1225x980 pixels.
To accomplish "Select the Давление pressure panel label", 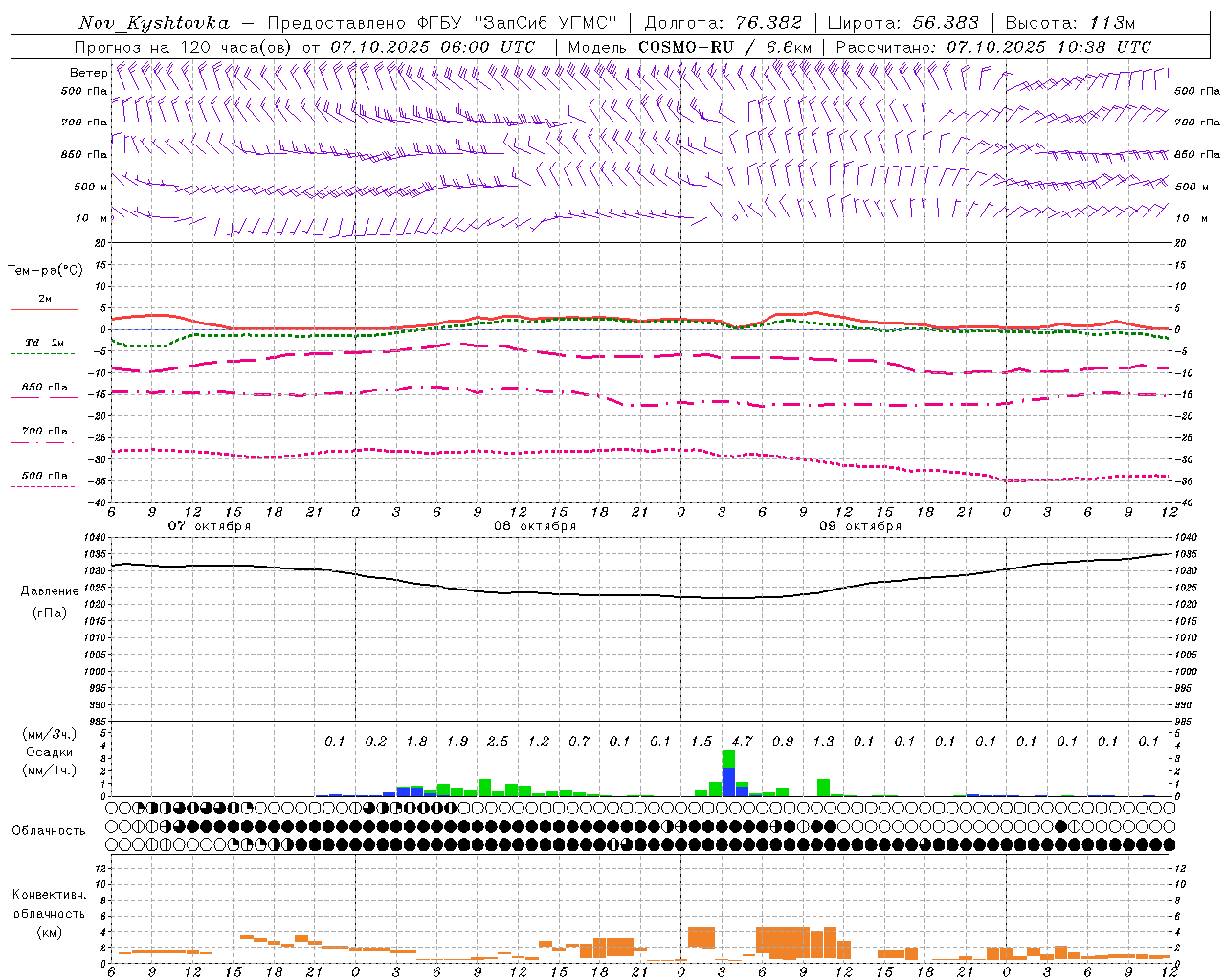I will (x=50, y=591).
